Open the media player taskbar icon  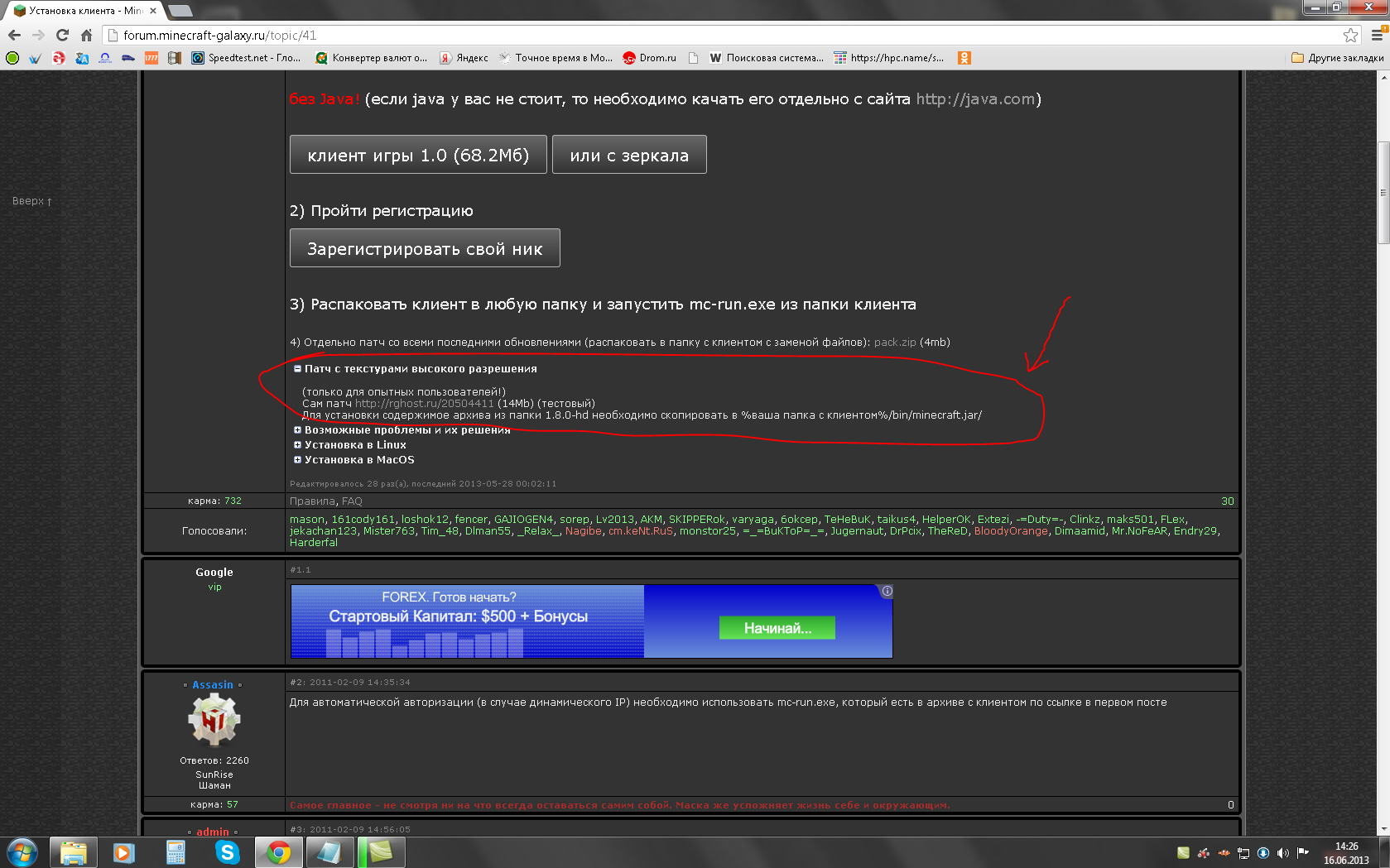pos(124,852)
